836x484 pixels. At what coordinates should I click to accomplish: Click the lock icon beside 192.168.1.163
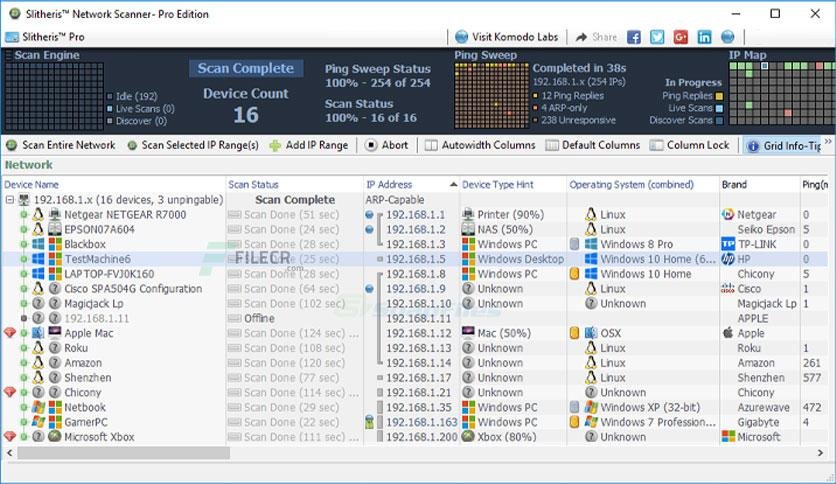[x=369, y=422]
